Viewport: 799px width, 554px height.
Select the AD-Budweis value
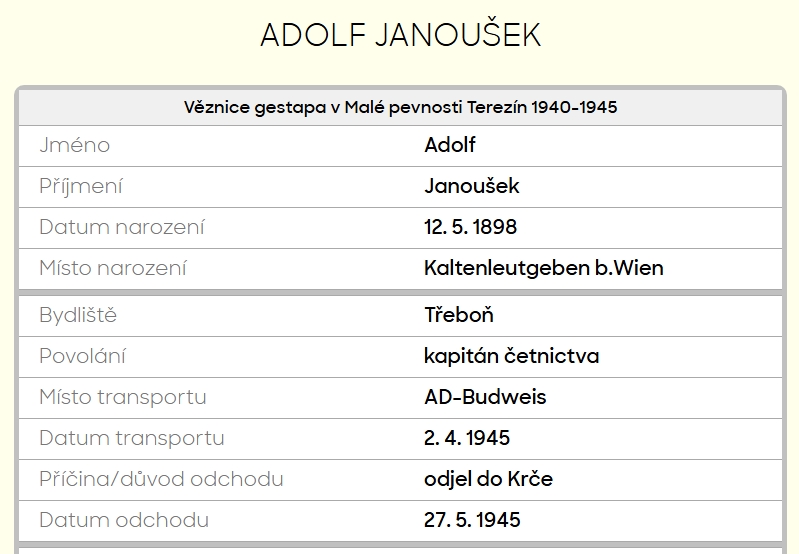pyautogui.click(x=485, y=397)
